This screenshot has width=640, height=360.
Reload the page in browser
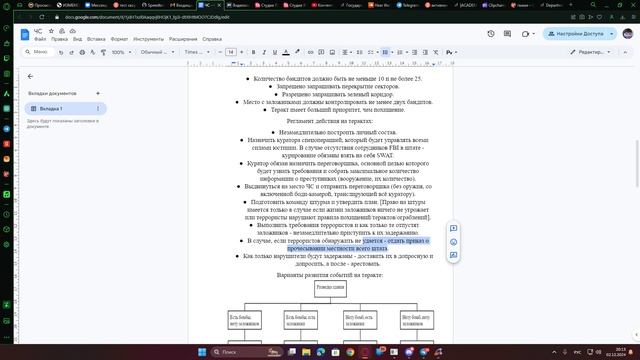[42, 17]
